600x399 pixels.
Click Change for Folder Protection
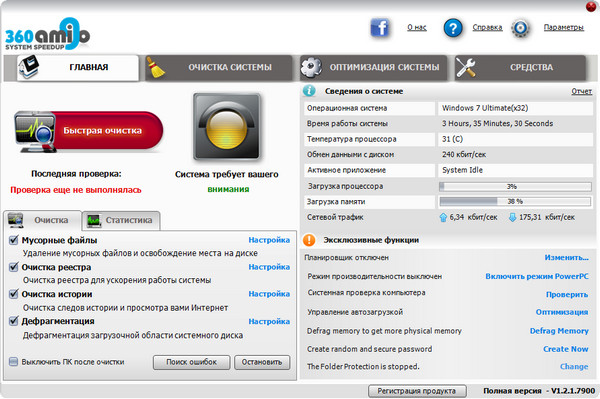pyautogui.click(x=574, y=366)
